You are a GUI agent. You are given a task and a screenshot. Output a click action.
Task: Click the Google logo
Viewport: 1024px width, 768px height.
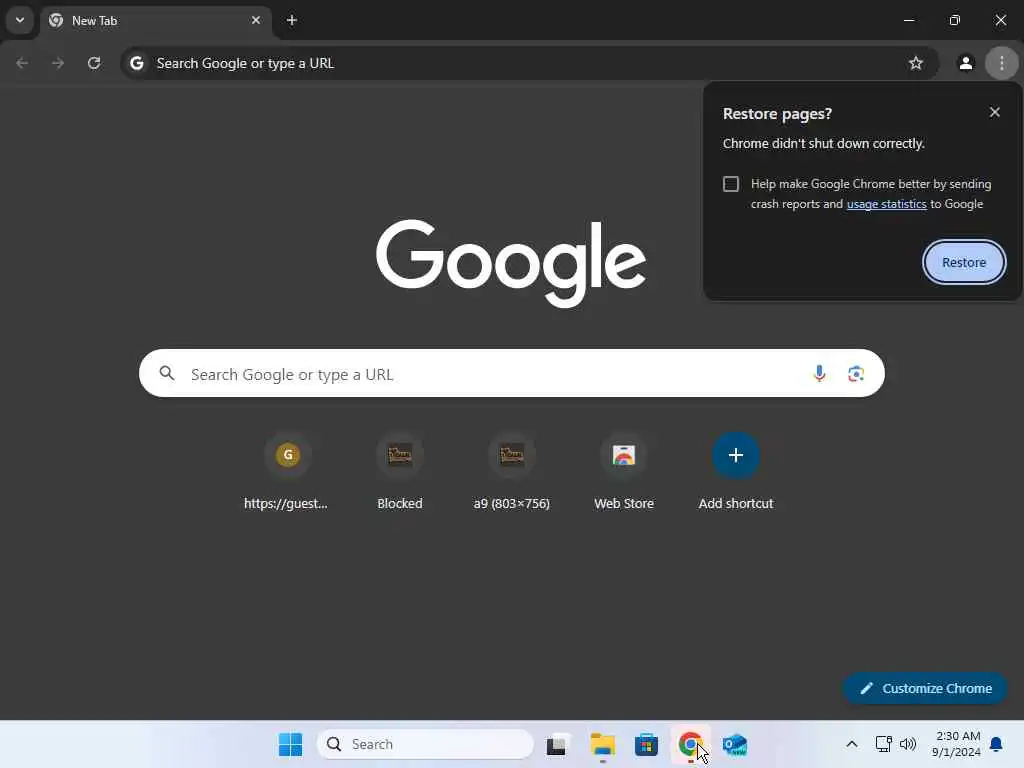click(x=511, y=263)
